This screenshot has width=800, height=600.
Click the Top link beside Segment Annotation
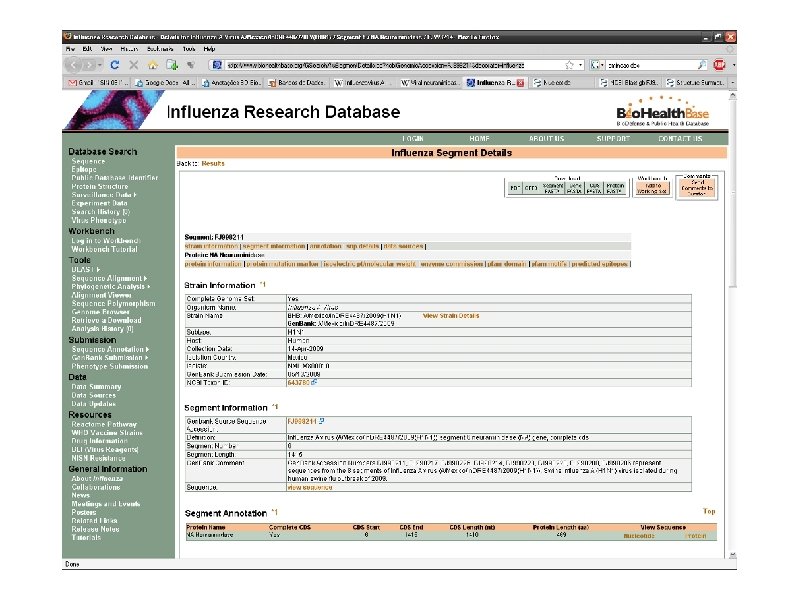[709, 511]
